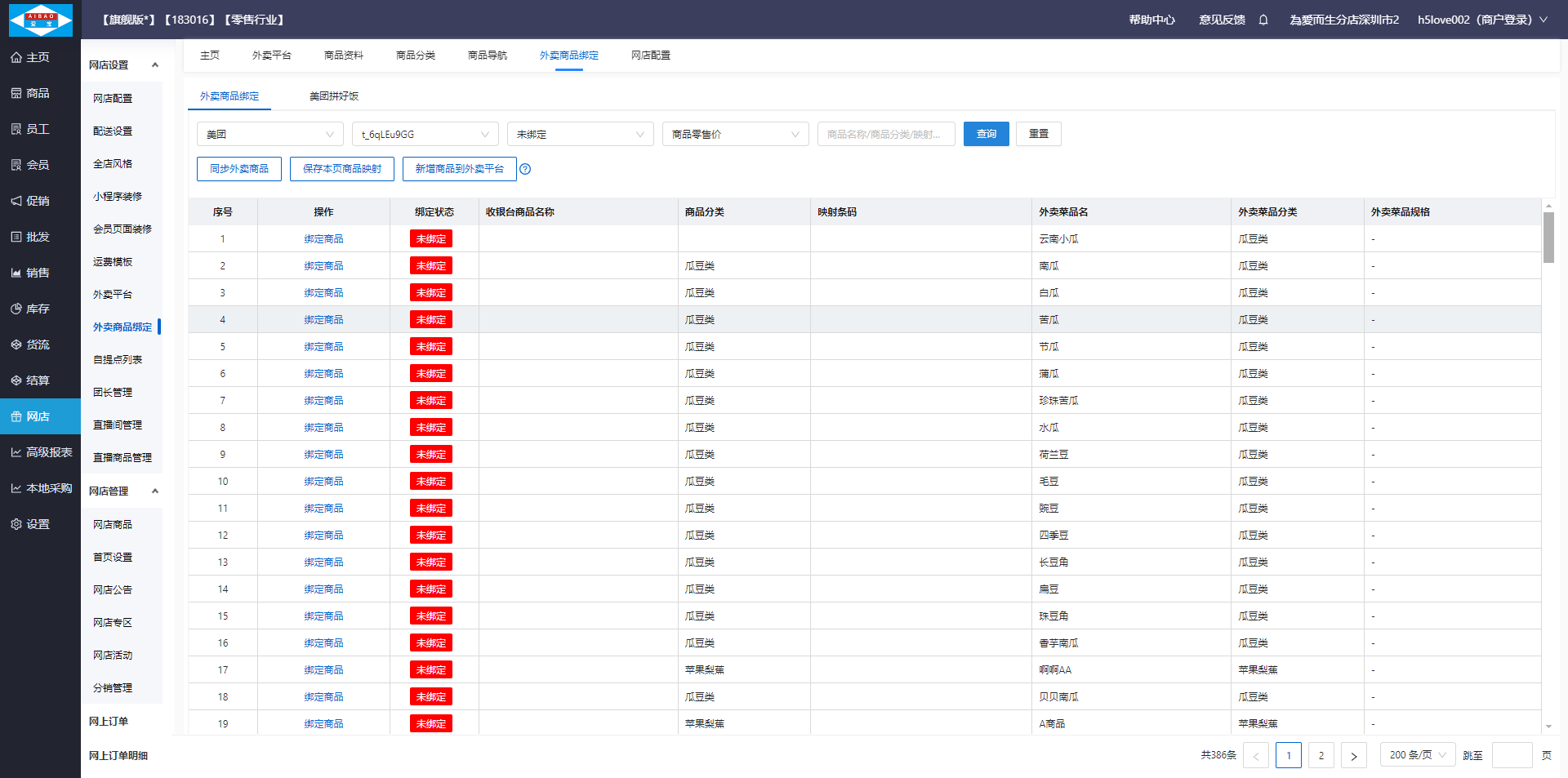Open the 员工 sidebar icon

(16, 129)
